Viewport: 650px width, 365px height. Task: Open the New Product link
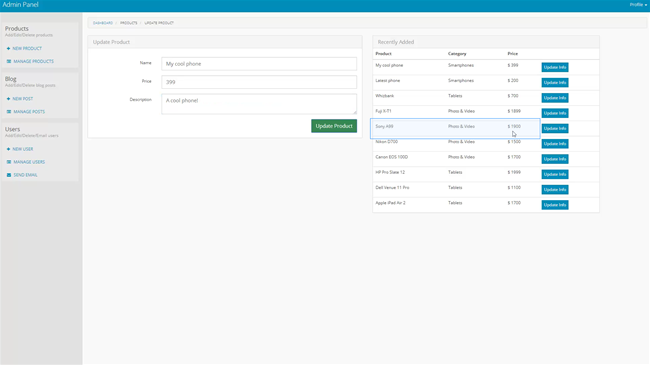(27, 49)
